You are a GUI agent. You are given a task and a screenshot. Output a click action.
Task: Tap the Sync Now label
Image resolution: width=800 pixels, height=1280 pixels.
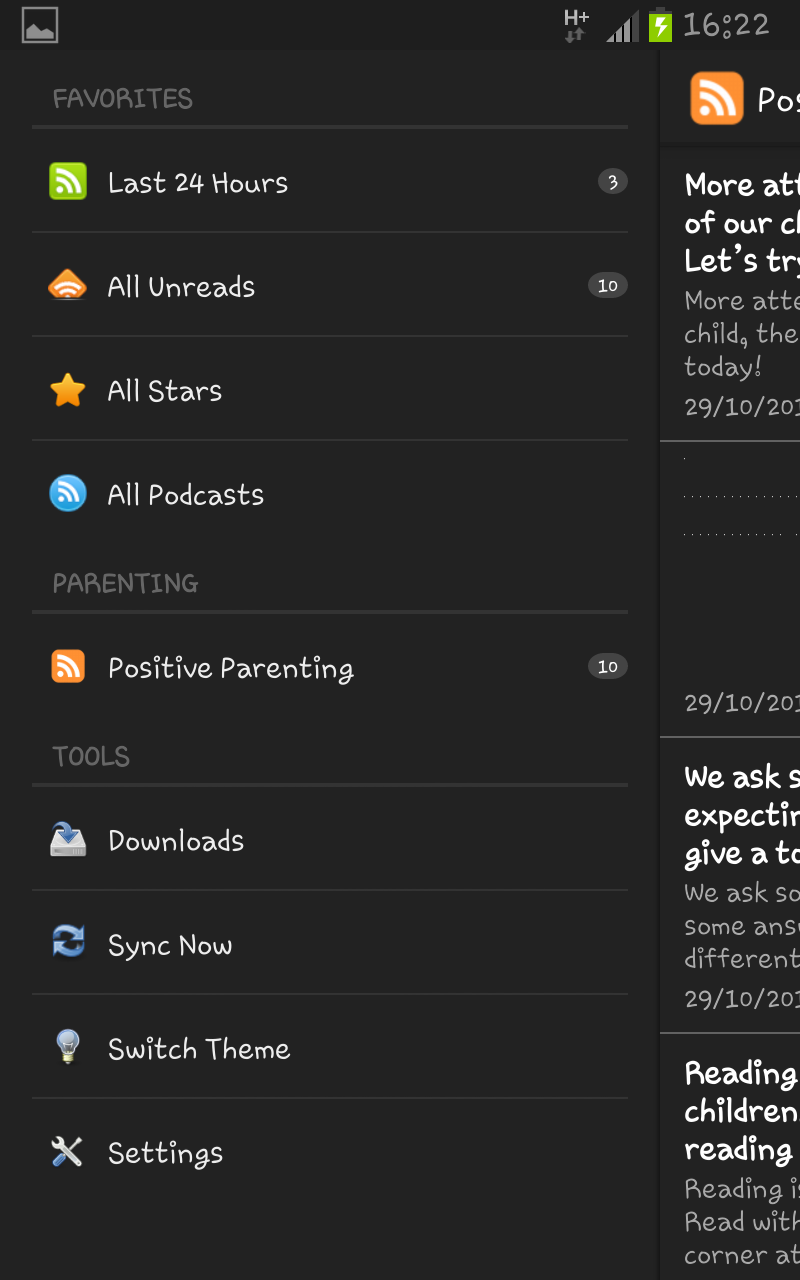170,945
